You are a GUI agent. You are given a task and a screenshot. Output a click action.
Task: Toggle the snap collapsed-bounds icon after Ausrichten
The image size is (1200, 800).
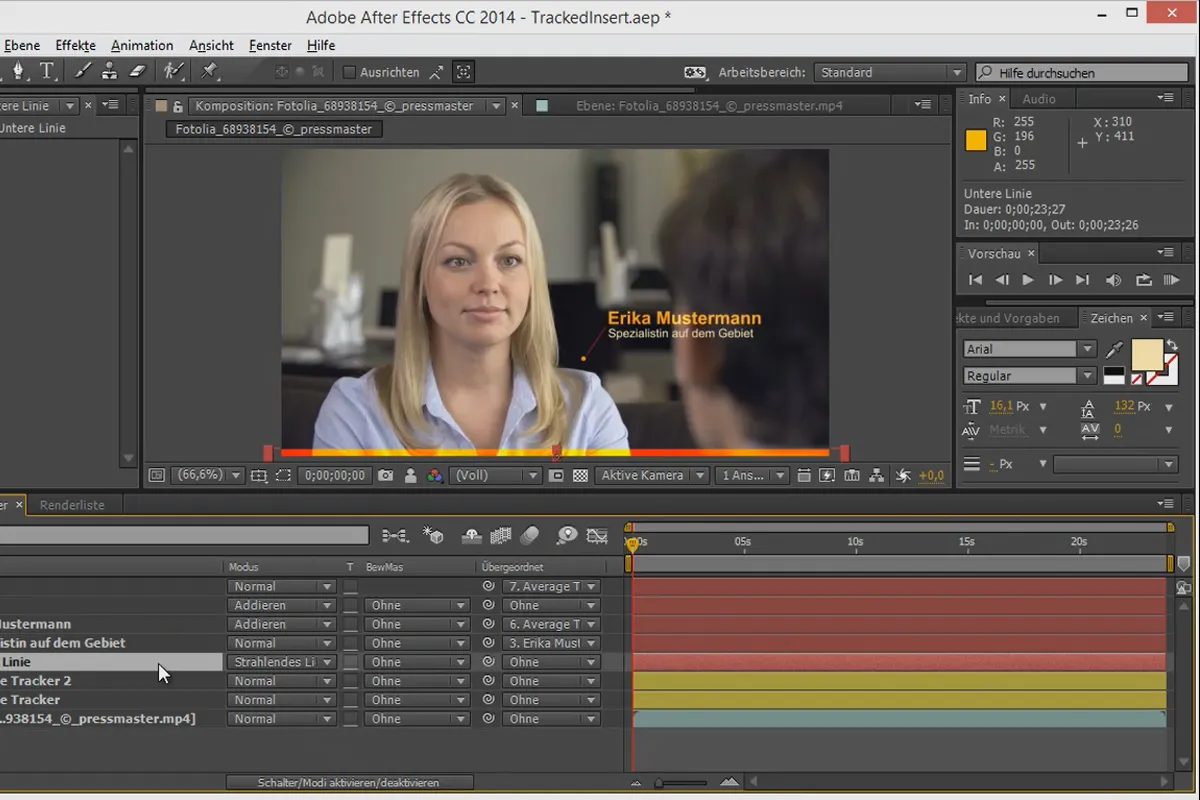[x=463, y=72]
